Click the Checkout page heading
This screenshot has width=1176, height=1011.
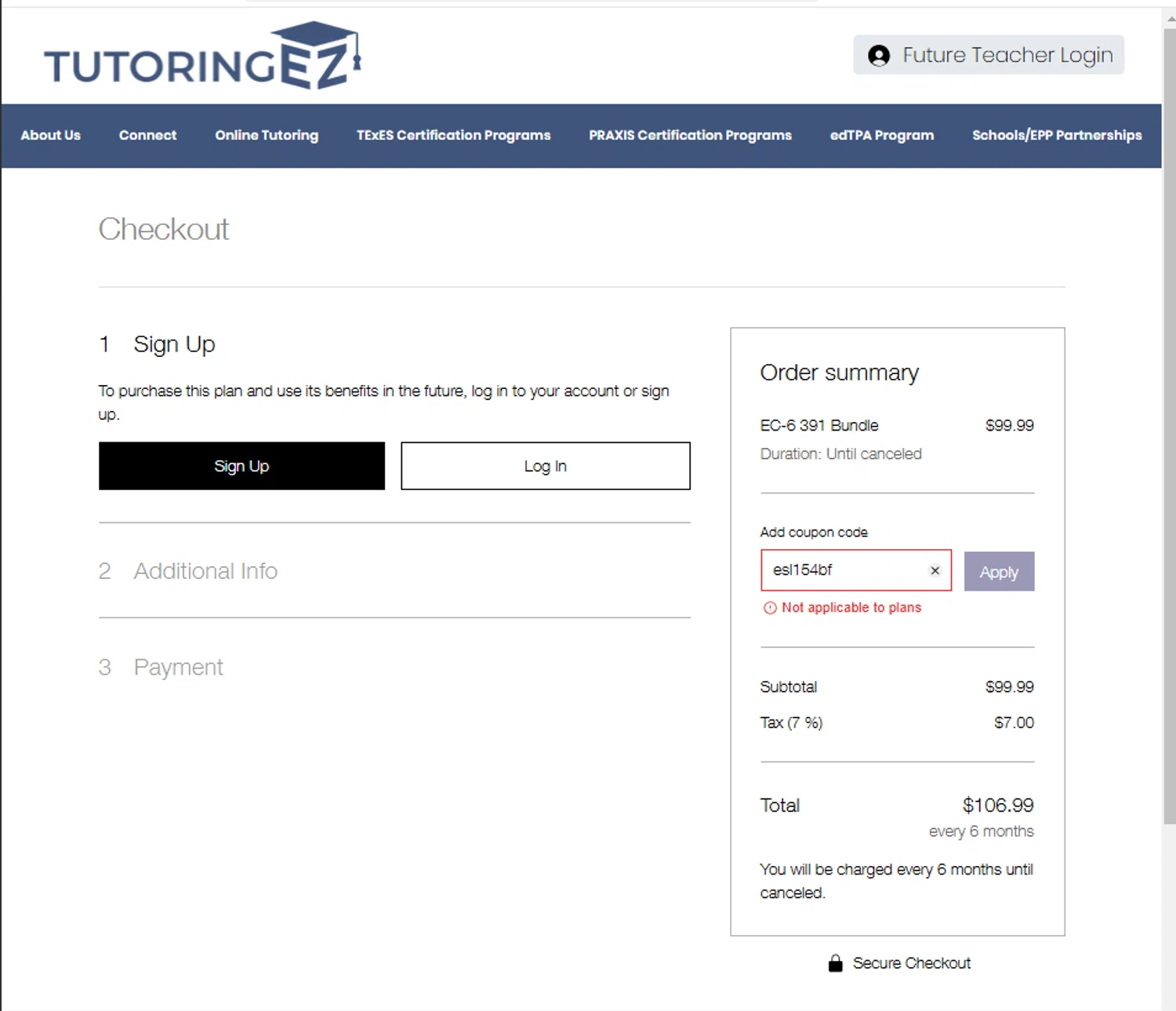tap(164, 229)
